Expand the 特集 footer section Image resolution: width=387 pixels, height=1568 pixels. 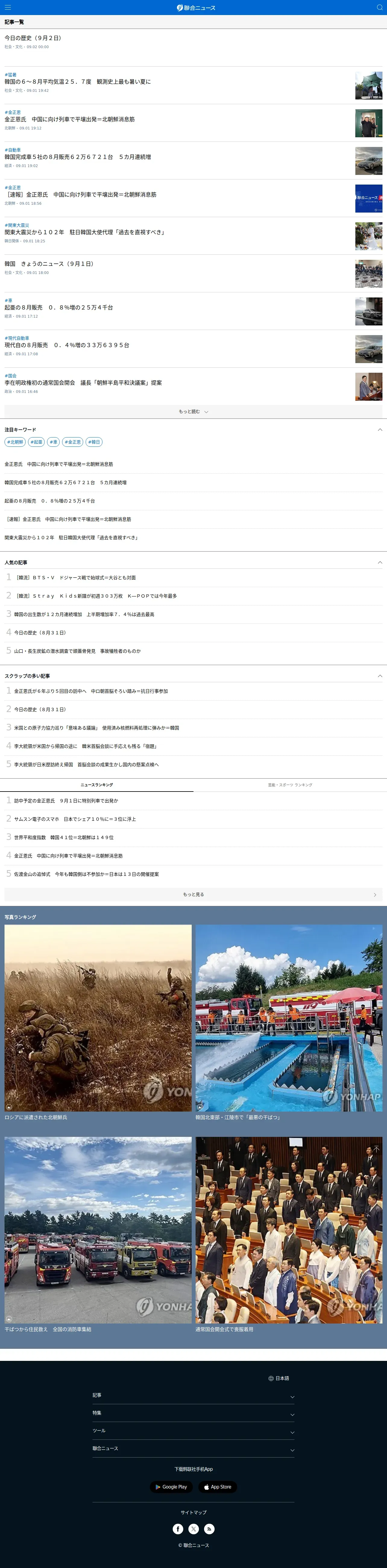[x=193, y=1413]
